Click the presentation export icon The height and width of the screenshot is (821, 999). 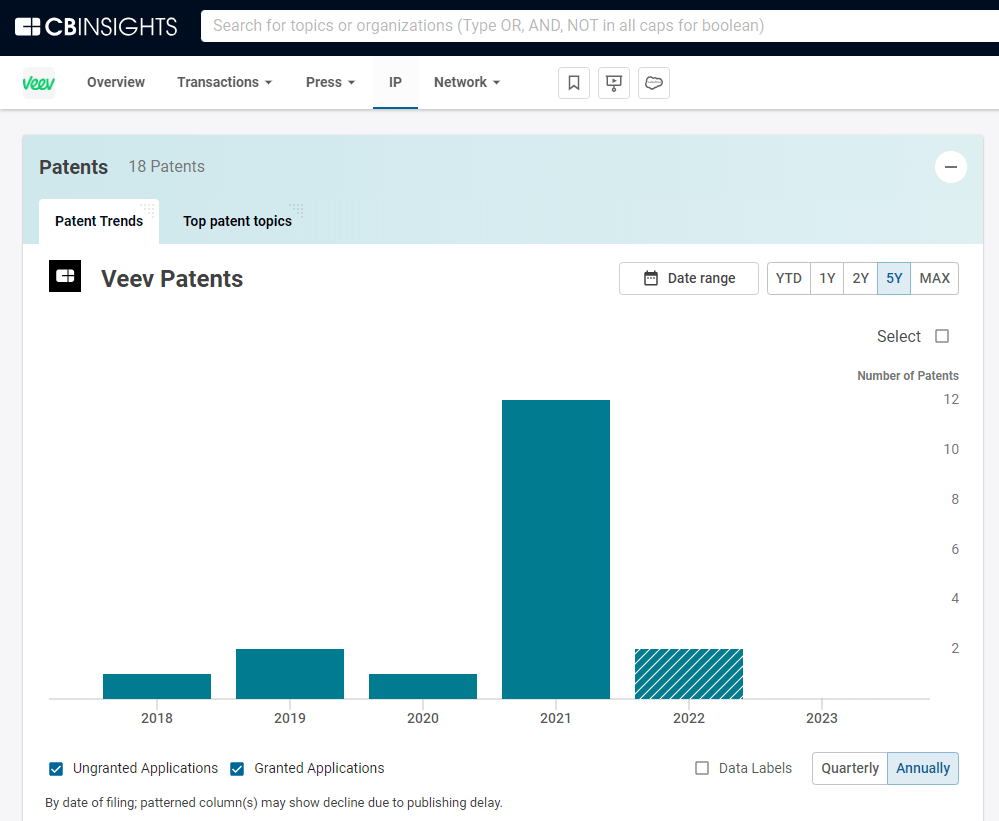click(614, 83)
